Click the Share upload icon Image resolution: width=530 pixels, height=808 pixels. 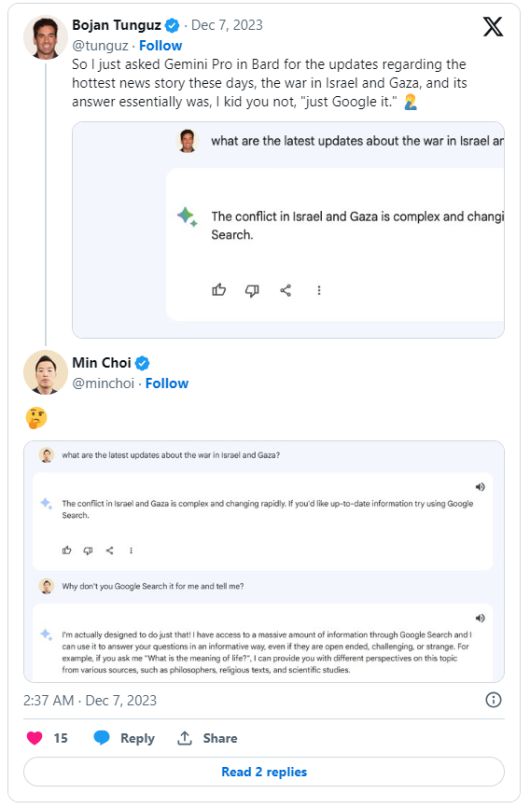184,738
